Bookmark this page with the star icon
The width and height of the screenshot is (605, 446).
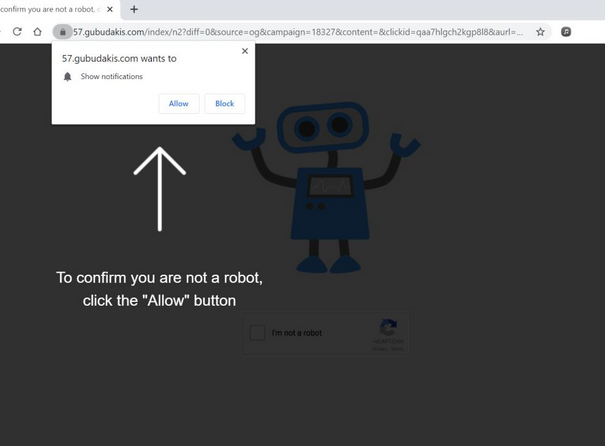540,32
